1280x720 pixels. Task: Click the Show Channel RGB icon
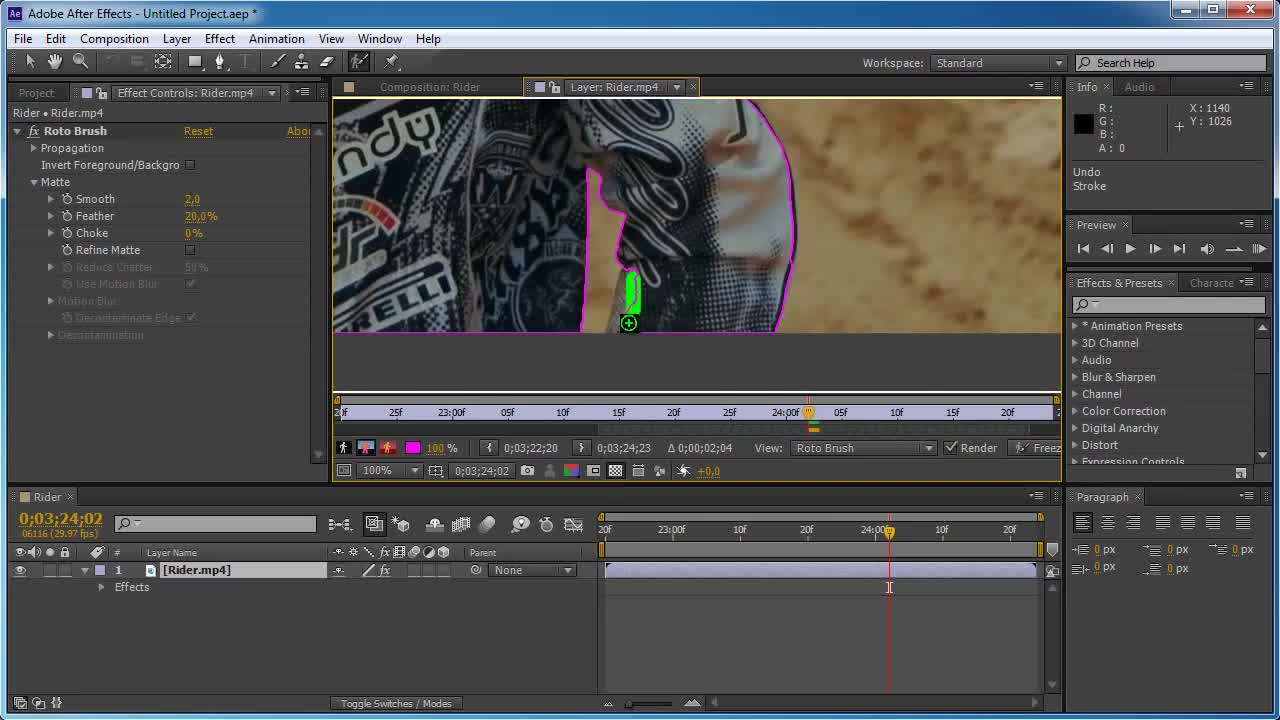(571, 471)
